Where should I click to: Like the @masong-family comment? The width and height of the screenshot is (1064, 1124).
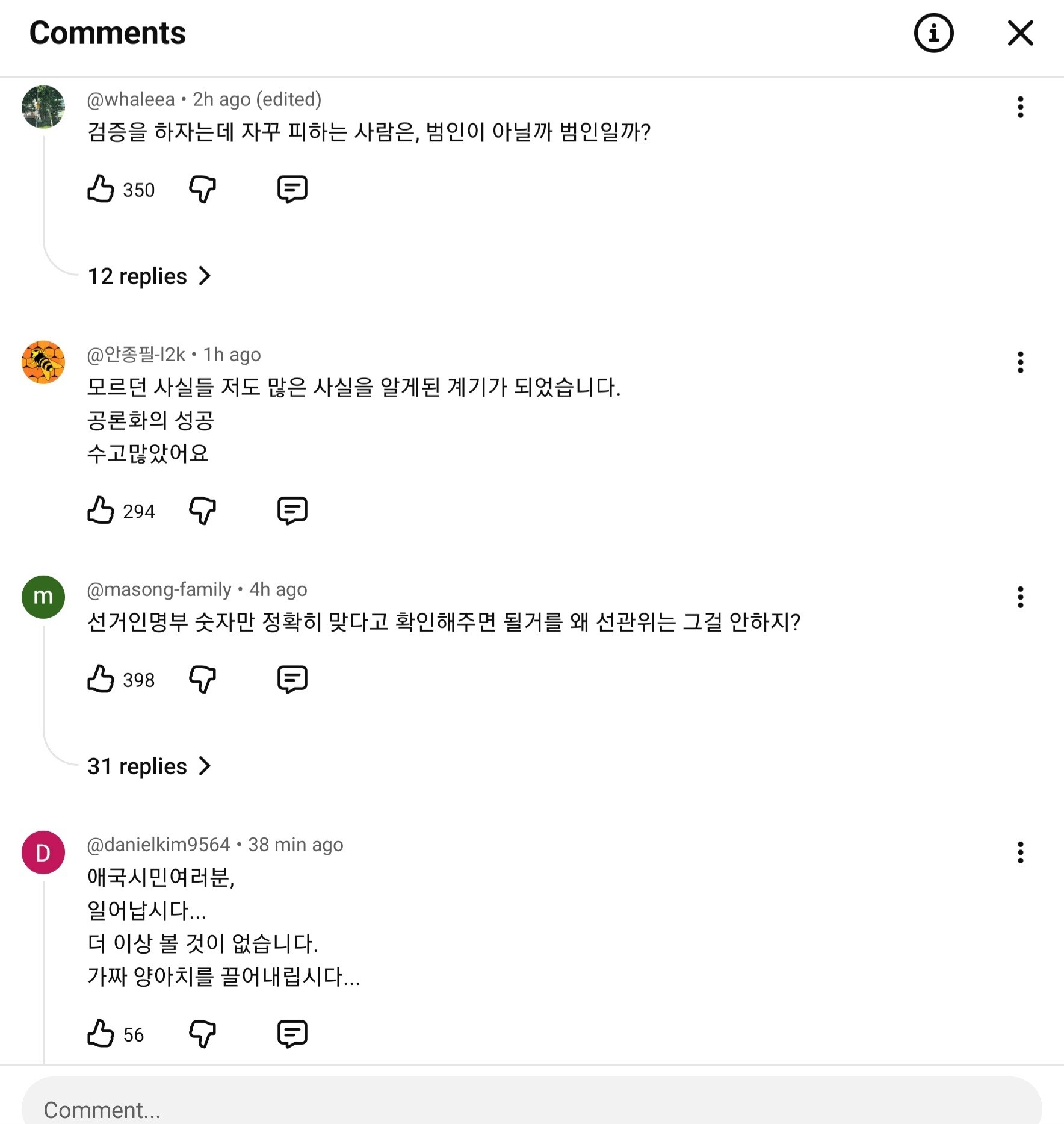101,679
